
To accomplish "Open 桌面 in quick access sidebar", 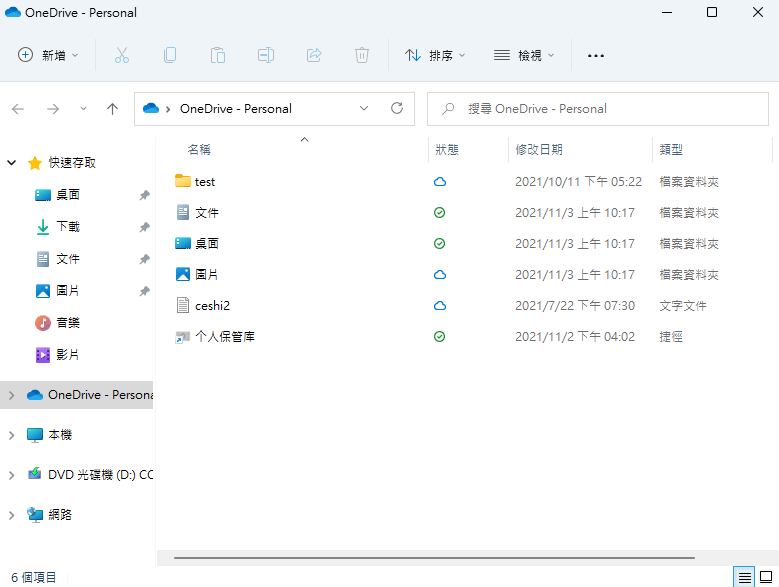I will pos(68,195).
